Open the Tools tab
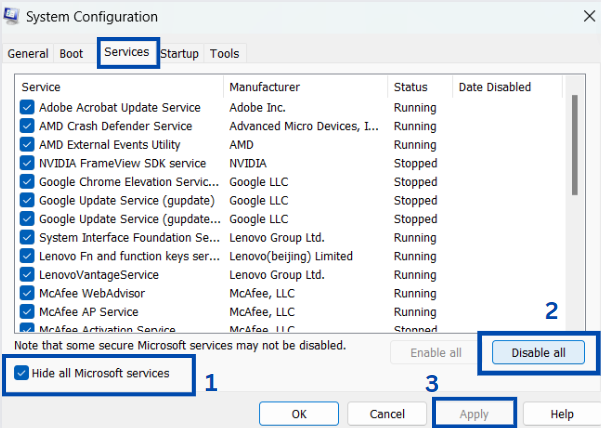 (x=224, y=54)
